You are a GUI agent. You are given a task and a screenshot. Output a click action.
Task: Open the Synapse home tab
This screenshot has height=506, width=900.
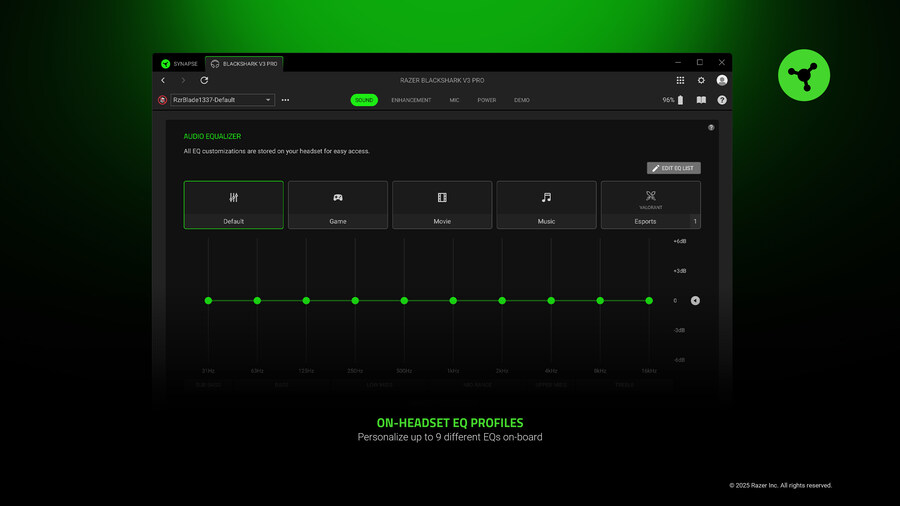pos(179,64)
